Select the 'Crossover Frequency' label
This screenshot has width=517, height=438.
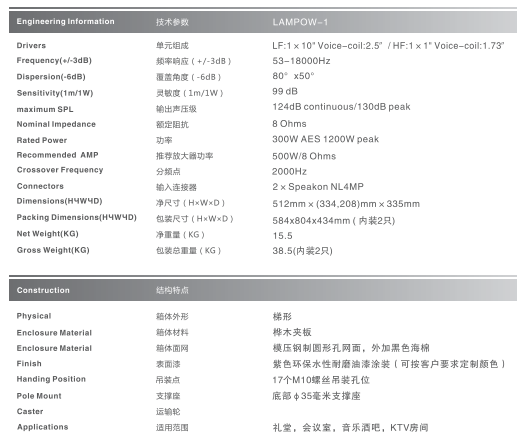[x=60, y=170]
